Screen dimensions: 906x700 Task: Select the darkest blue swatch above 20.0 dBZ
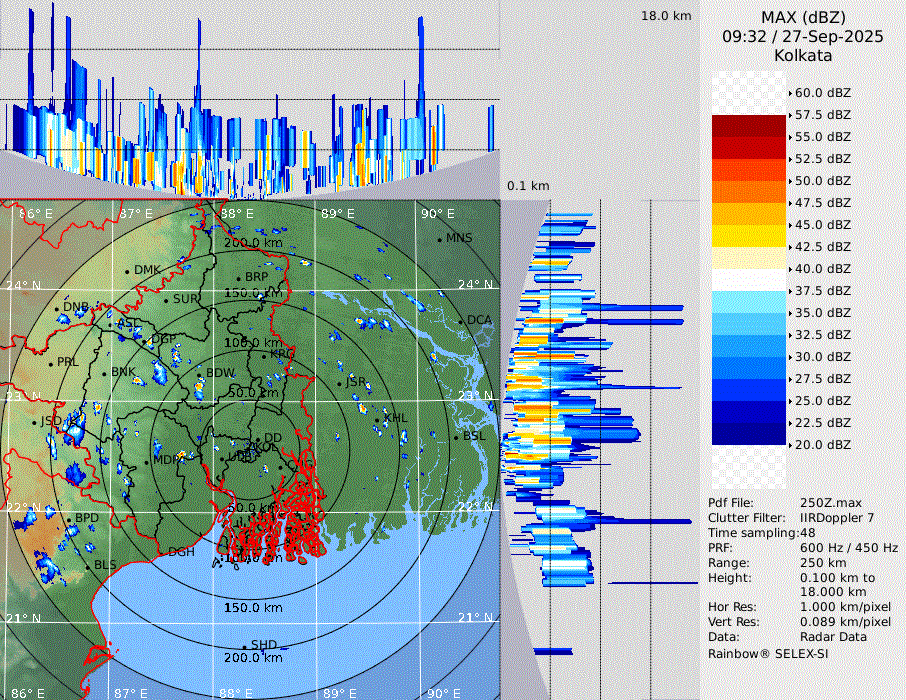coord(749,433)
